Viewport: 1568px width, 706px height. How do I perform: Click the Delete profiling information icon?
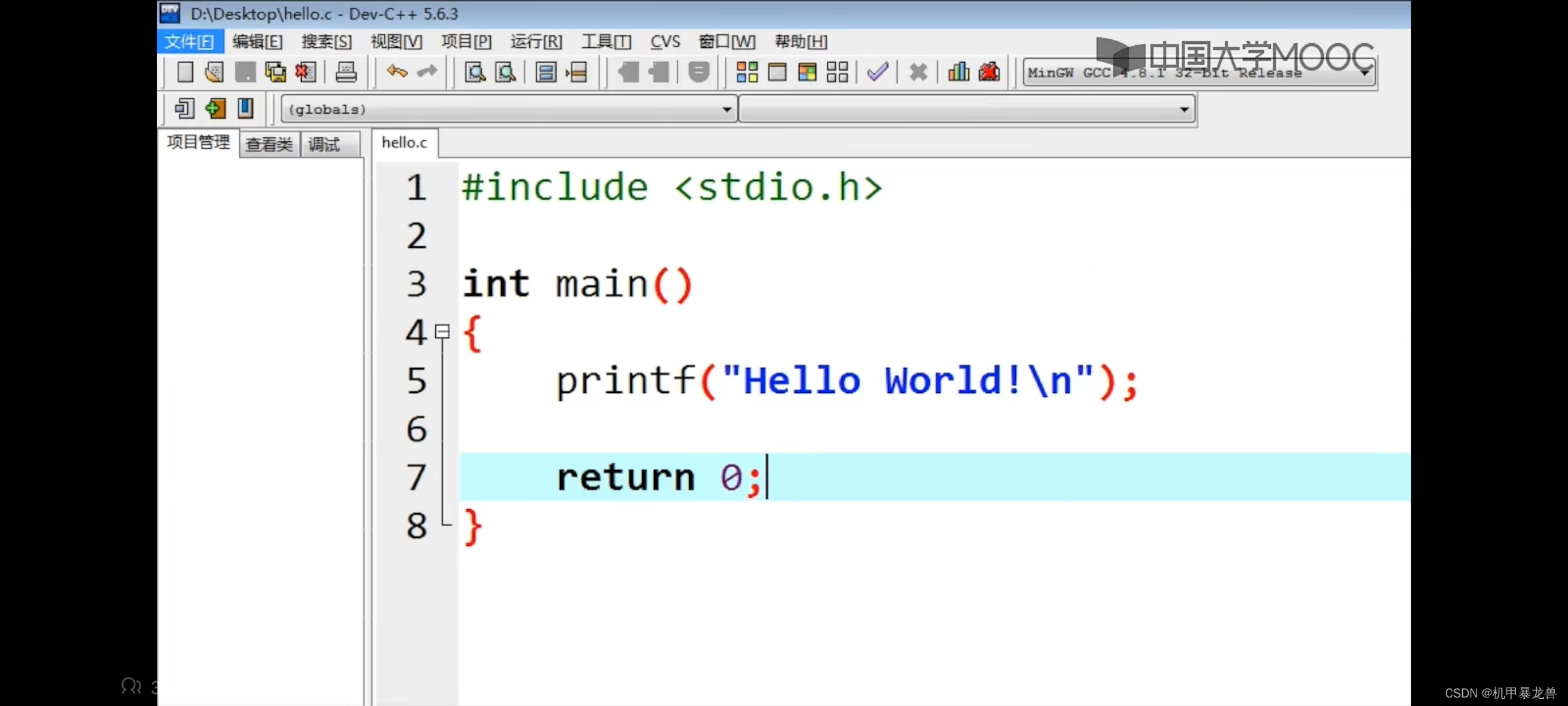pos(989,71)
